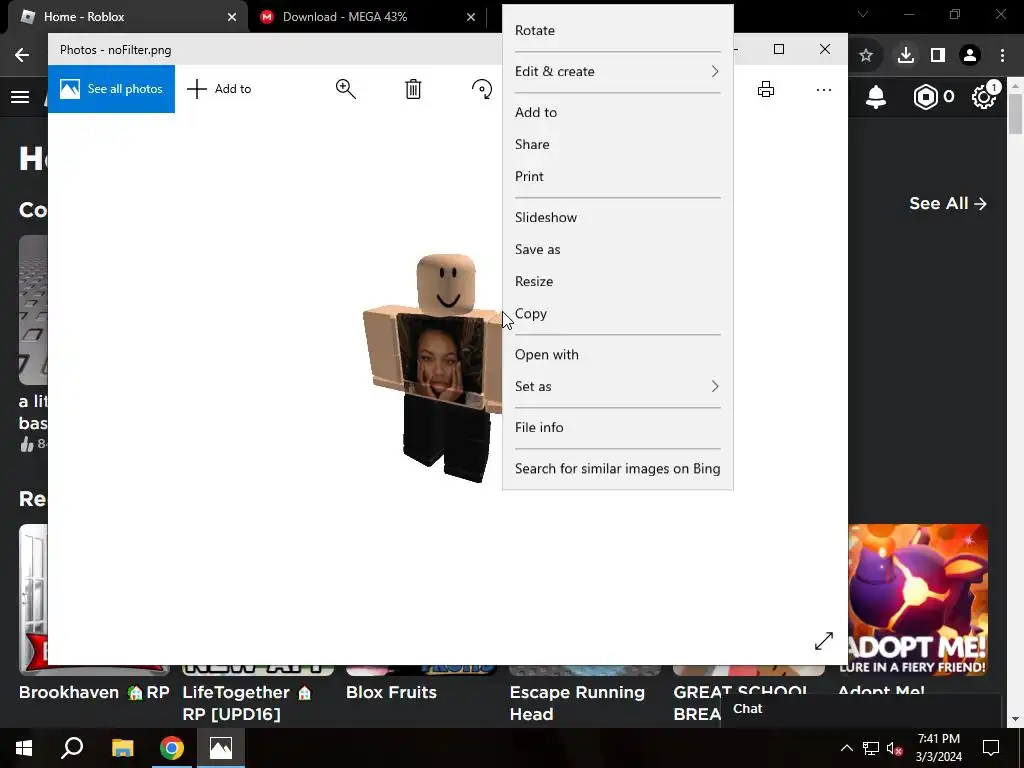
Task: Toggle Chrome side panel icon
Action: click(x=938, y=56)
